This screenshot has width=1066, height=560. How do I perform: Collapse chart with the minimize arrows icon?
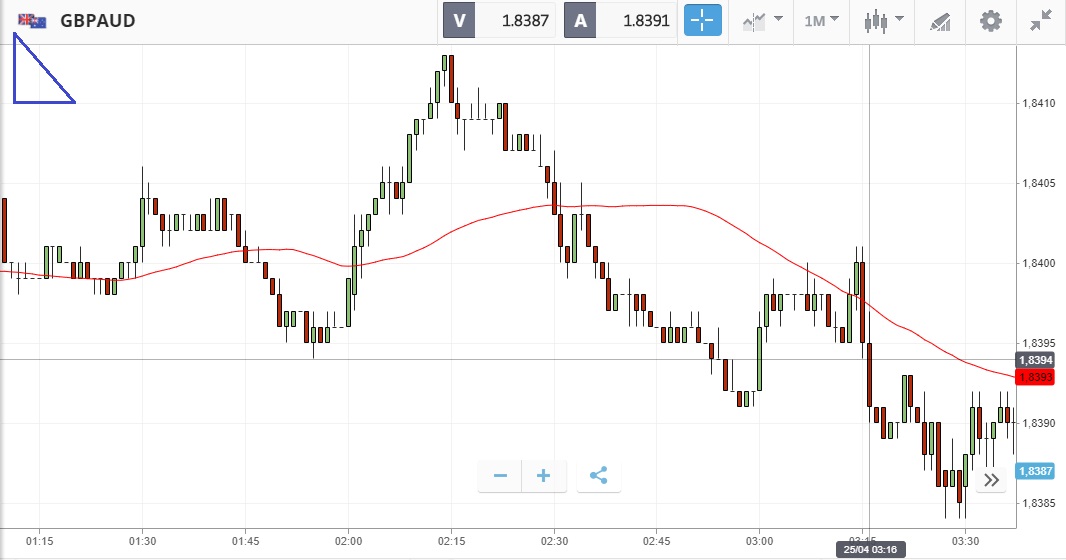(x=1040, y=20)
